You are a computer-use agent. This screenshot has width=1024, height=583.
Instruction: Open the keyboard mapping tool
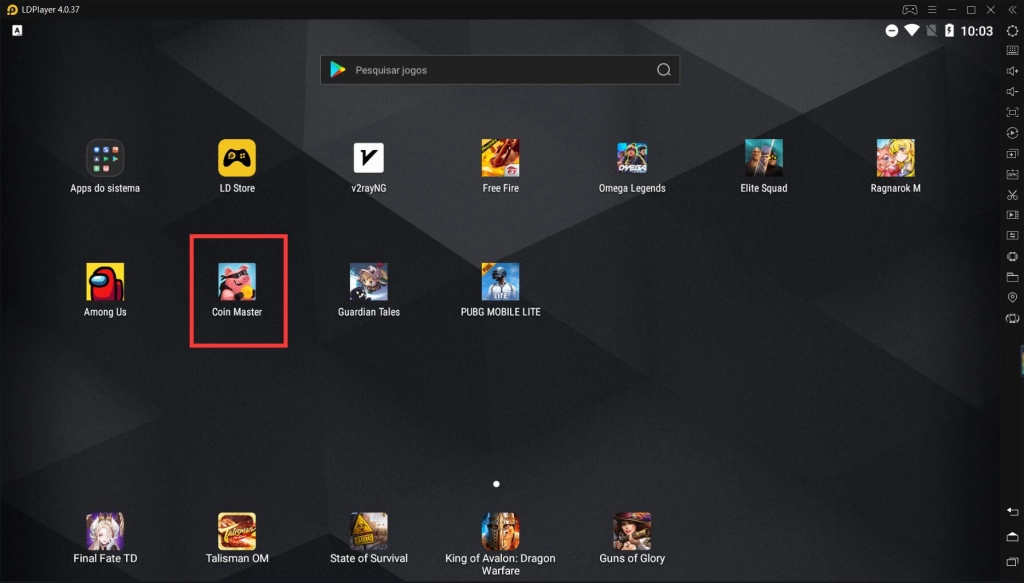(x=1012, y=51)
